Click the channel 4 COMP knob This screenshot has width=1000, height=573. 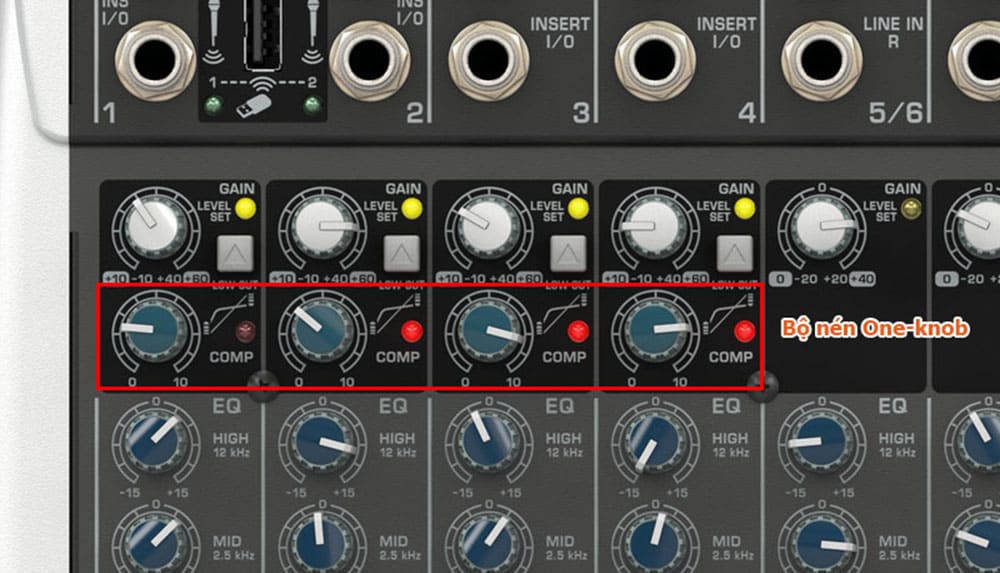pyautogui.click(x=654, y=331)
